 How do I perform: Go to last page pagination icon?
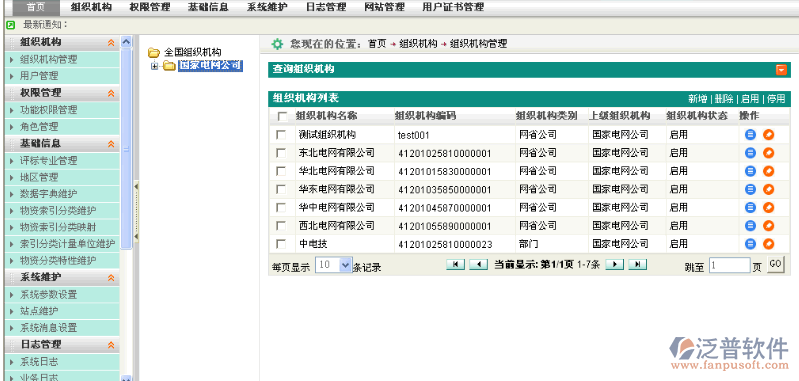(x=637, y=264)
